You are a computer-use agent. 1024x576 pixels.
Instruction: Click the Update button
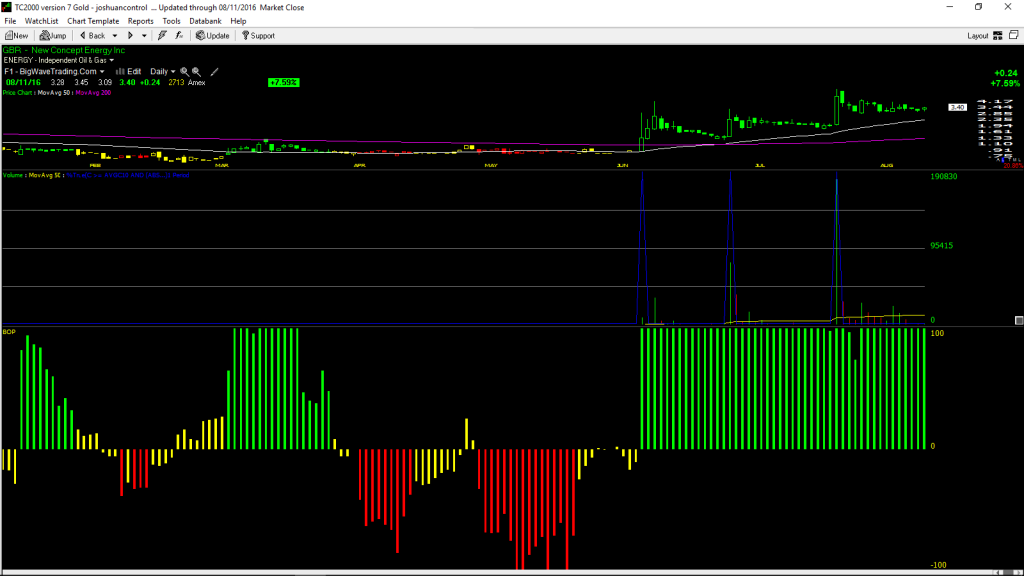(213, 36)
